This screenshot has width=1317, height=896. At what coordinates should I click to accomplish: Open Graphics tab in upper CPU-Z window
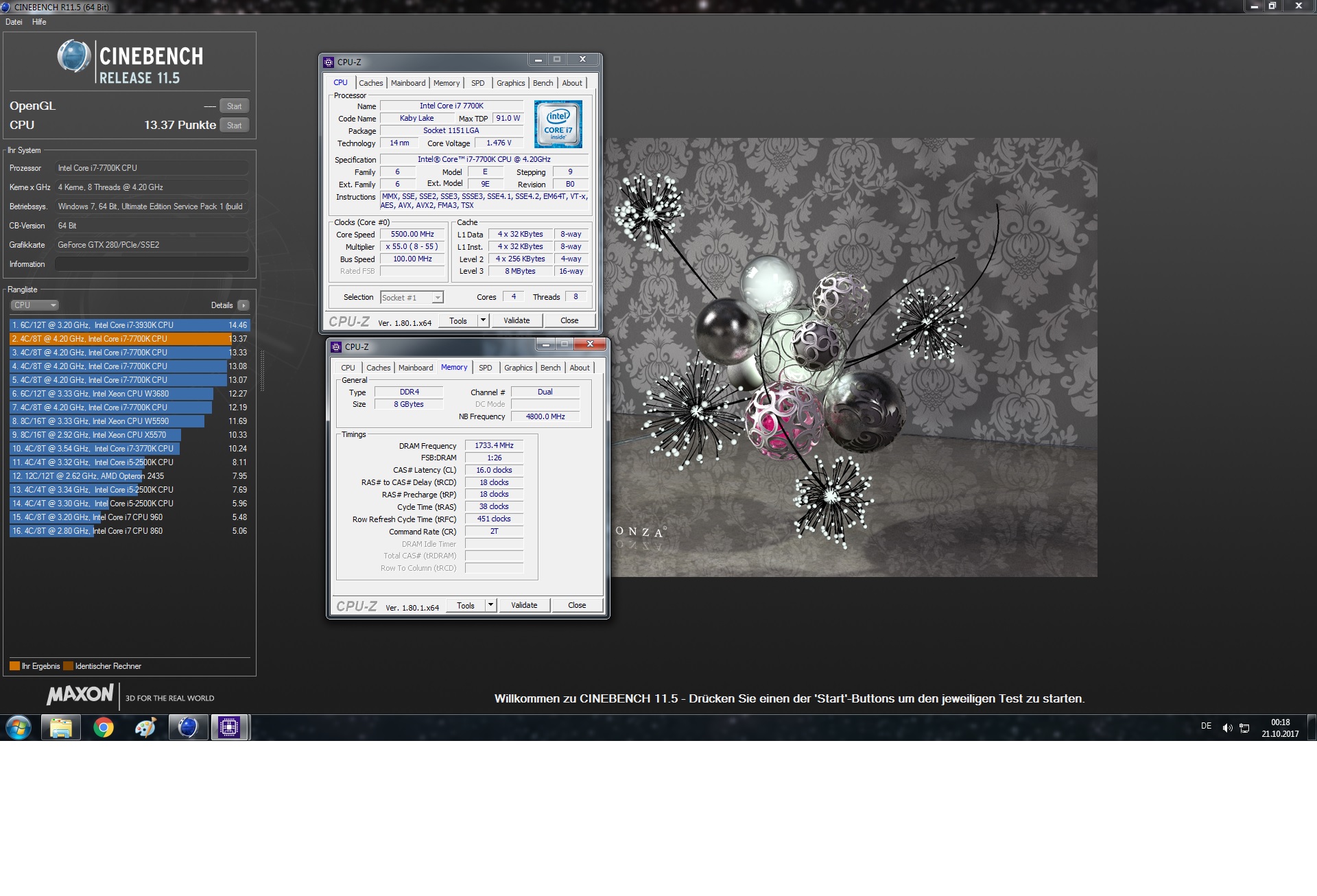[x=511, y=83]
